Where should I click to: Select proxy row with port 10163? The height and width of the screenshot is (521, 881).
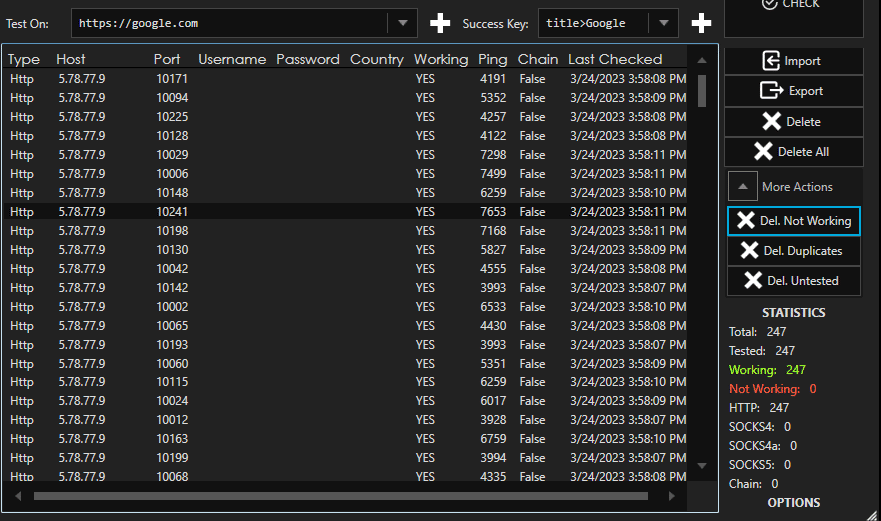pos(346,439)
